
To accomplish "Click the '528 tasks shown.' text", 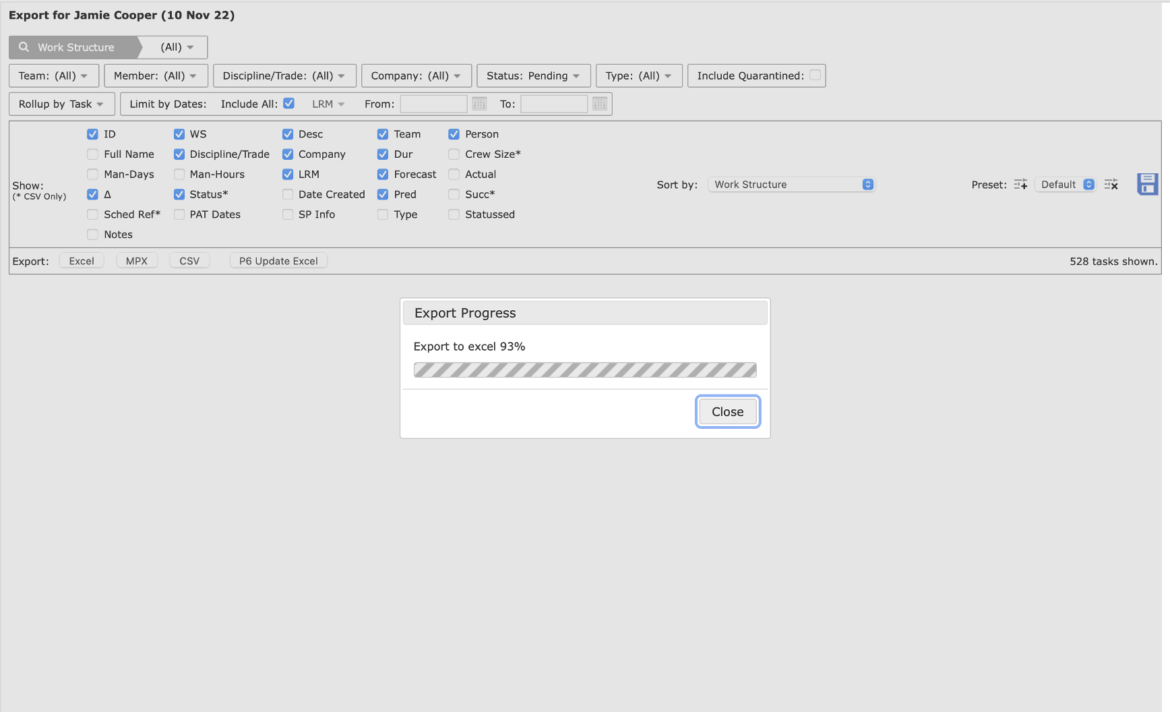I will click(x=1113, y=261).
